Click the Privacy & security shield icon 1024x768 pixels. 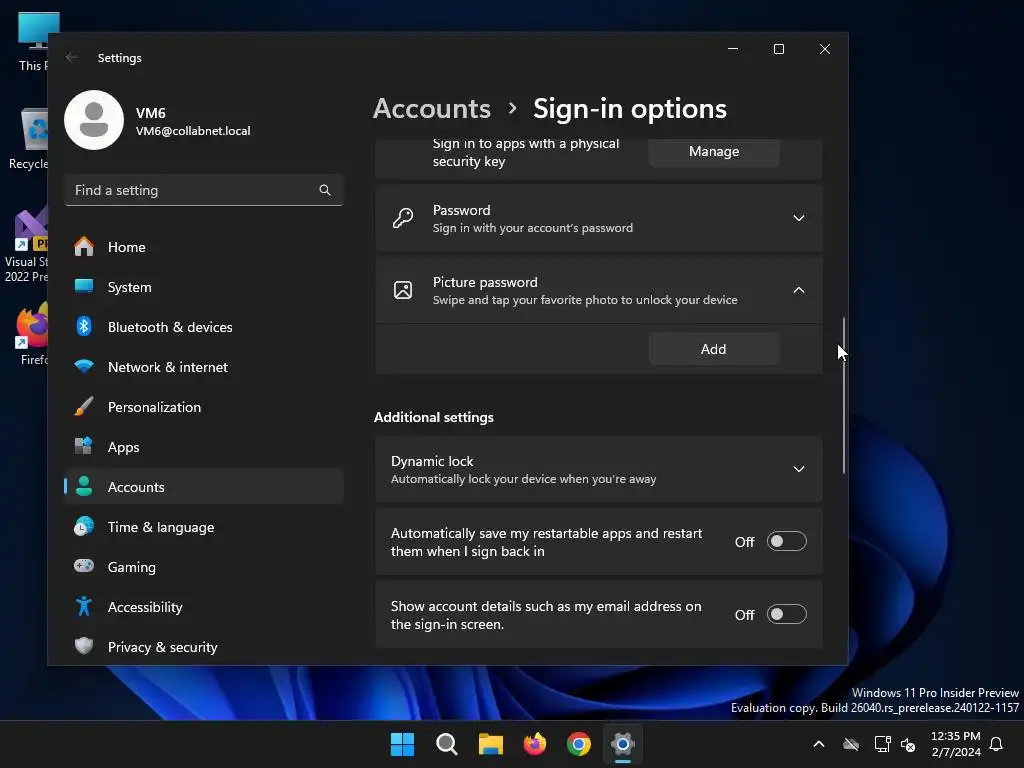84,647
